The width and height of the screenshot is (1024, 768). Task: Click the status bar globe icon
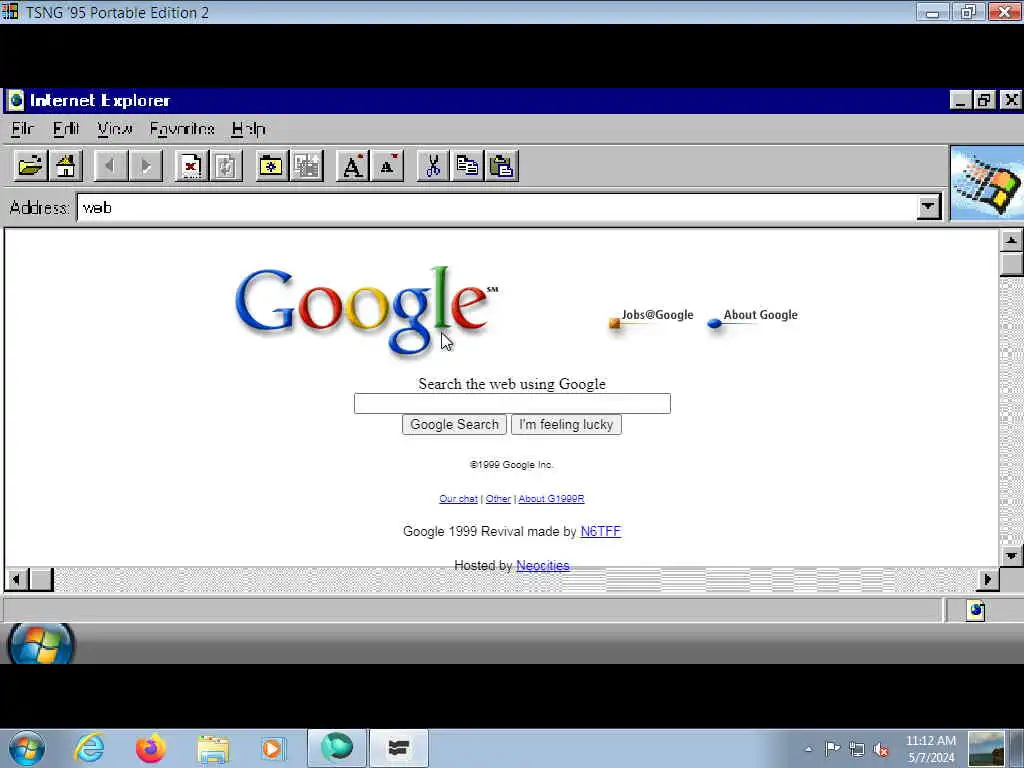pyautogui.click(x=976, y=610)
